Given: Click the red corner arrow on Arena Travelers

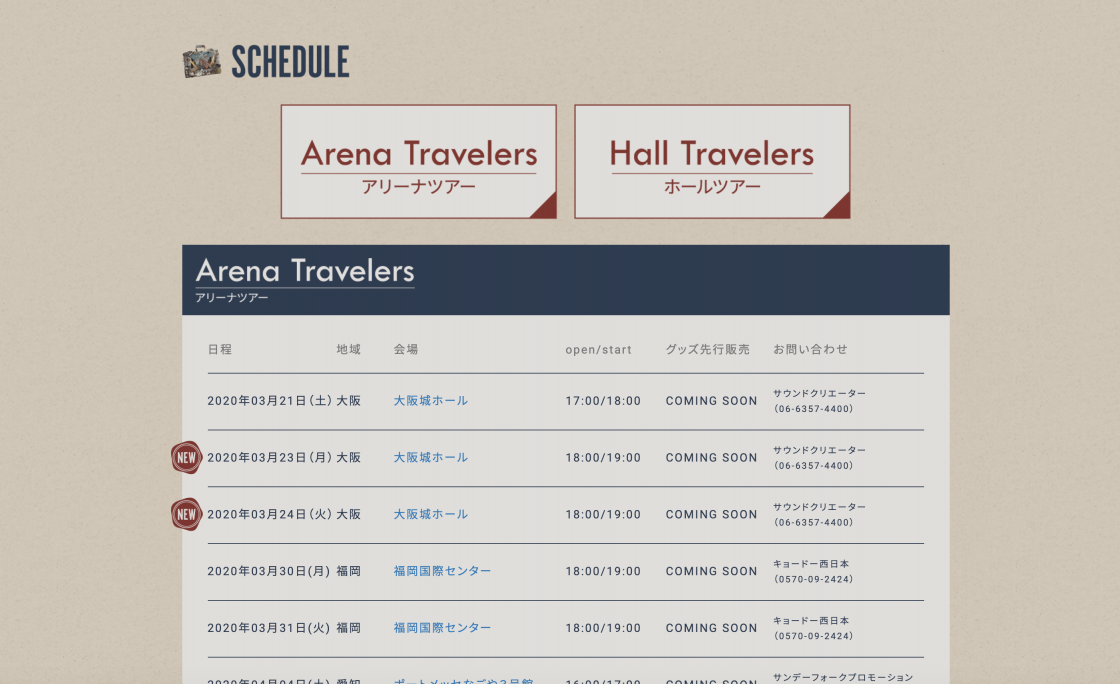Looking at the screenshot, I should [546, 207].
